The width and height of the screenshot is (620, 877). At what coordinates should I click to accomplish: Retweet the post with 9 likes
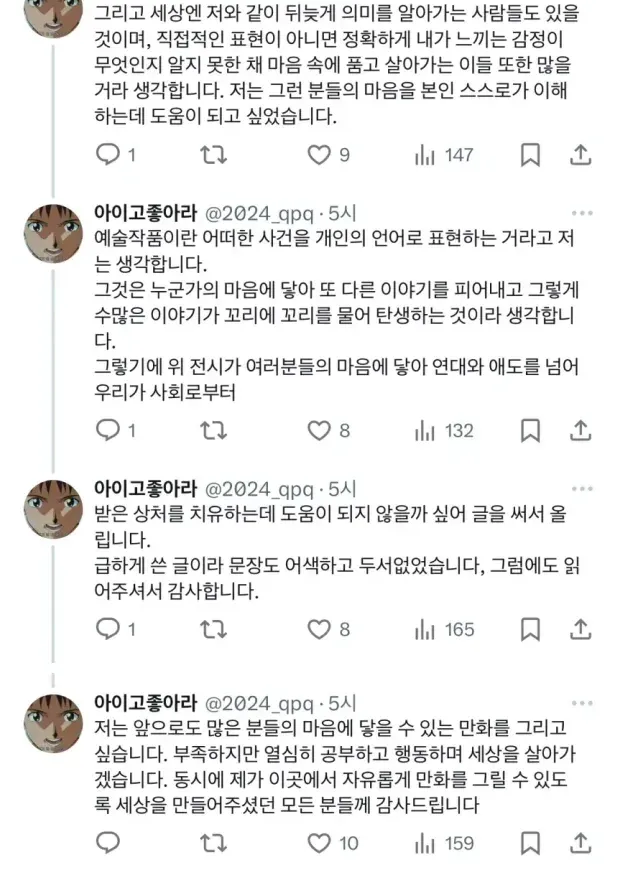[213, 155]
